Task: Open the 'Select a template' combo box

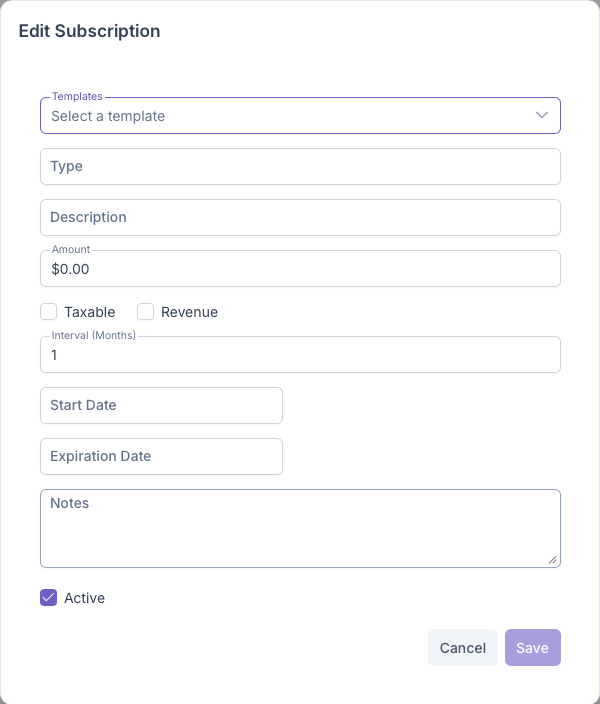Action: pos(290,116)
